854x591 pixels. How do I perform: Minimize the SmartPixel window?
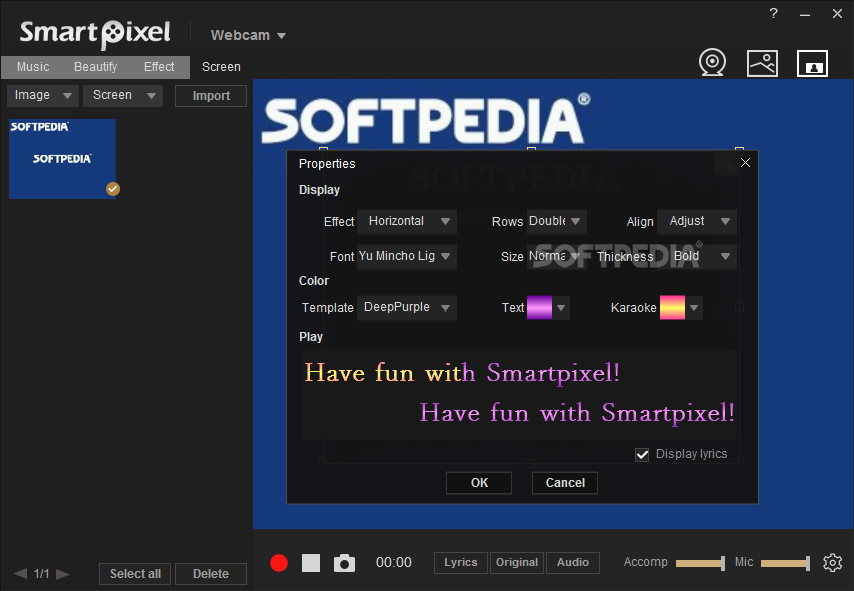pos(805,14)
